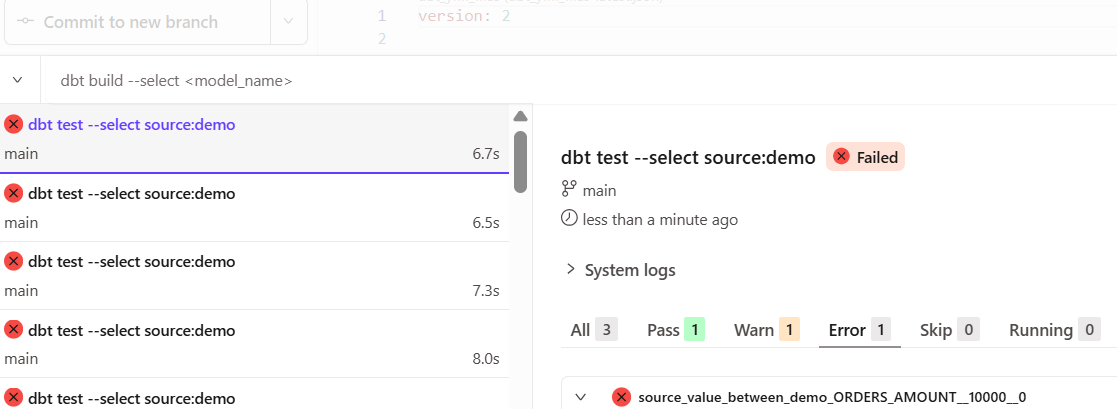Click failed icon of 6.7s run
1117x409 pixels.
[x=14, y=125]
